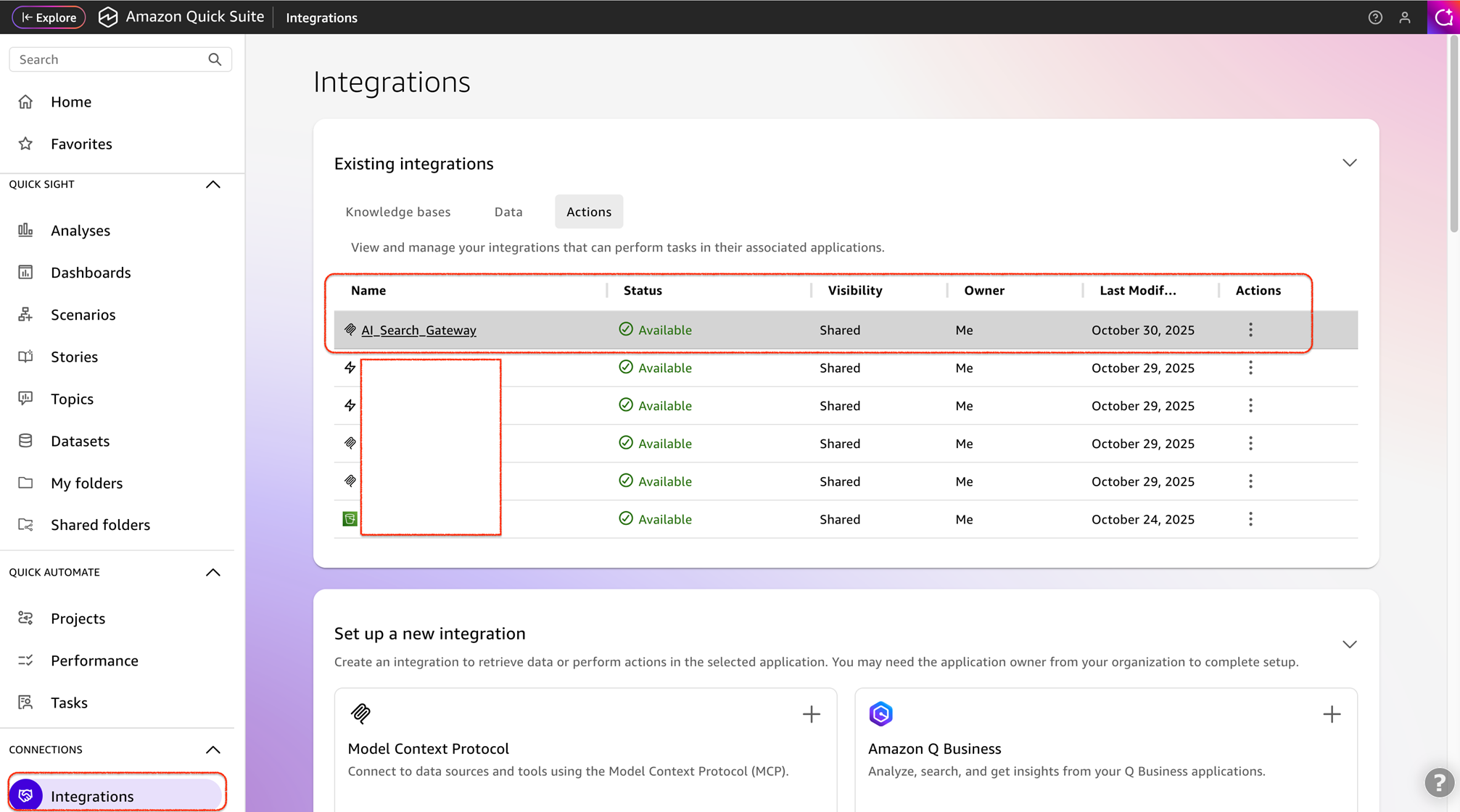This screenshot has height=812, width=1460.
Task: Click the plus icon on Model Context Protocol card
Action: tap(811, 714)
